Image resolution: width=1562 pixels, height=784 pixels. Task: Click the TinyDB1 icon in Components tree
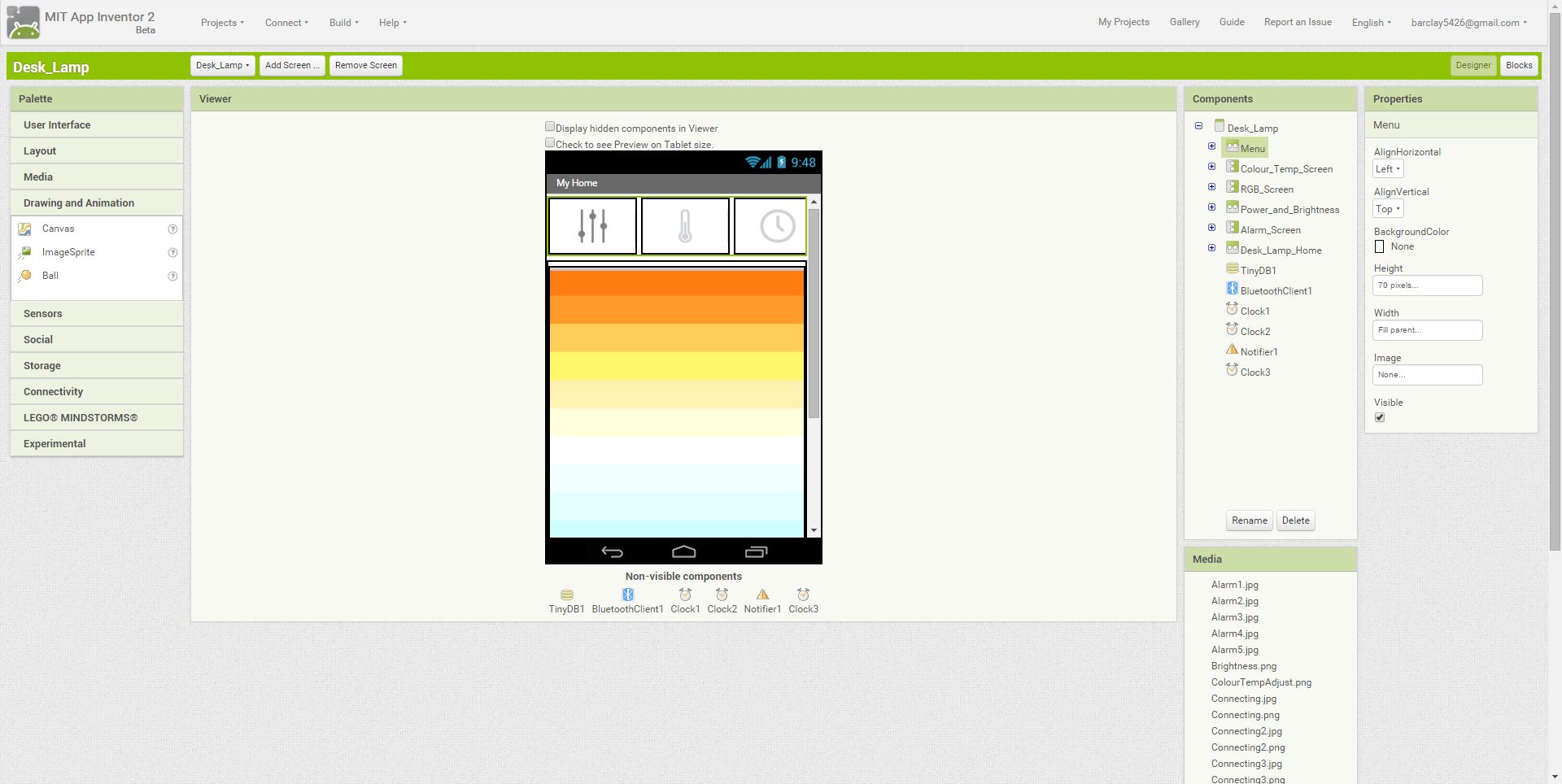pyautogui.click(x=1232, y=268)
